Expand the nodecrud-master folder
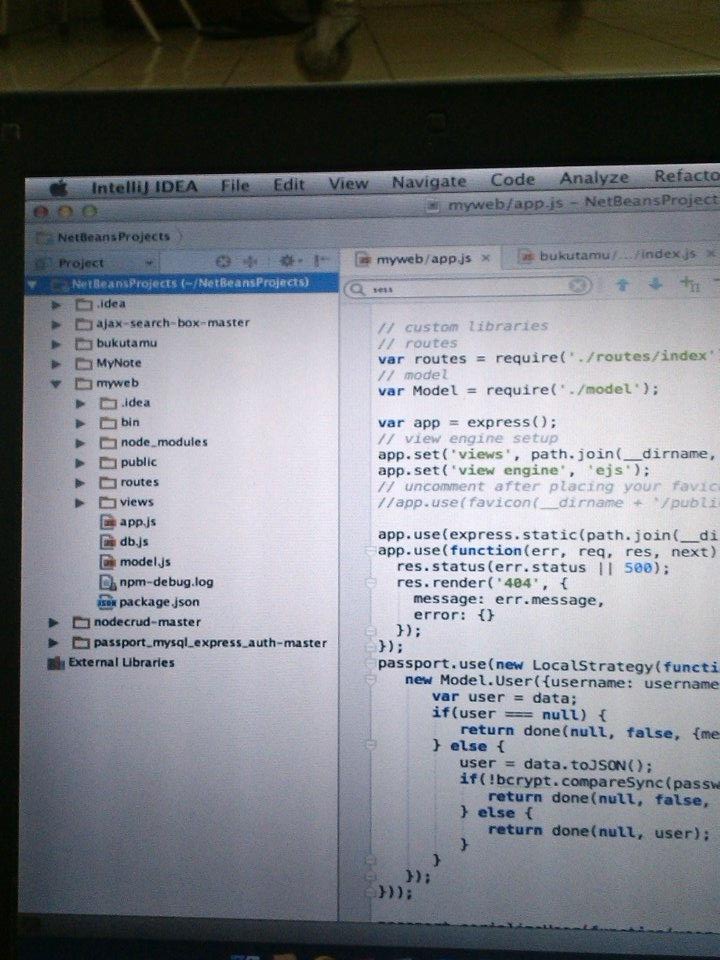720x960 pixels. point(54,623)
